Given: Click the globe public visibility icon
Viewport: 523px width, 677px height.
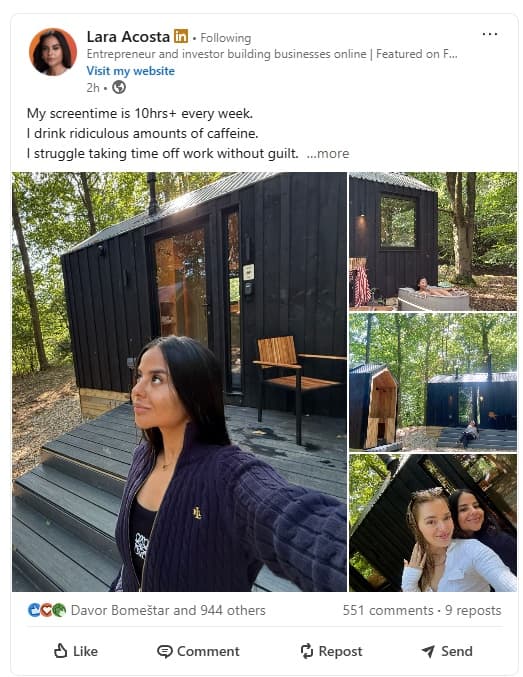Looking at the screenshot, I should click(119, 88).
